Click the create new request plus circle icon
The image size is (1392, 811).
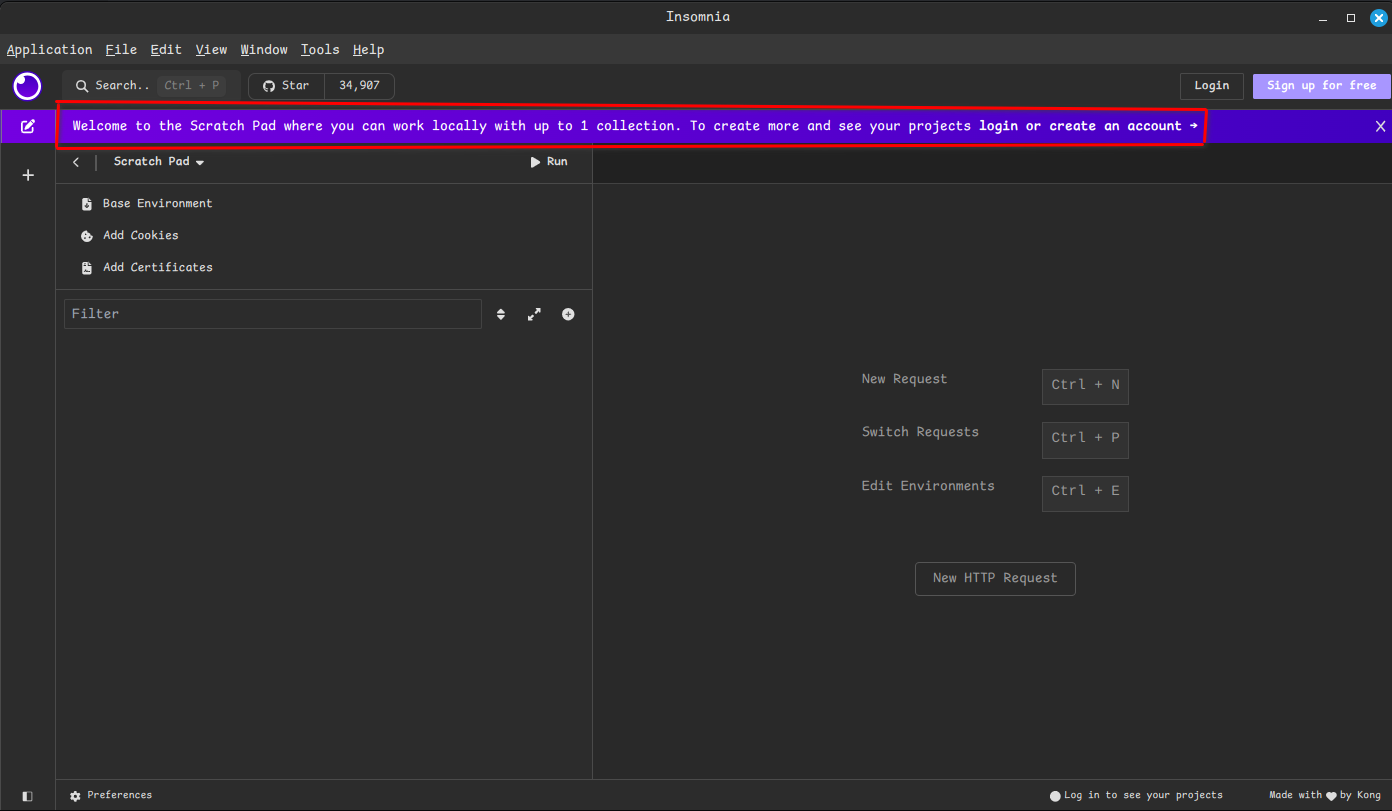tap(568, 314)
